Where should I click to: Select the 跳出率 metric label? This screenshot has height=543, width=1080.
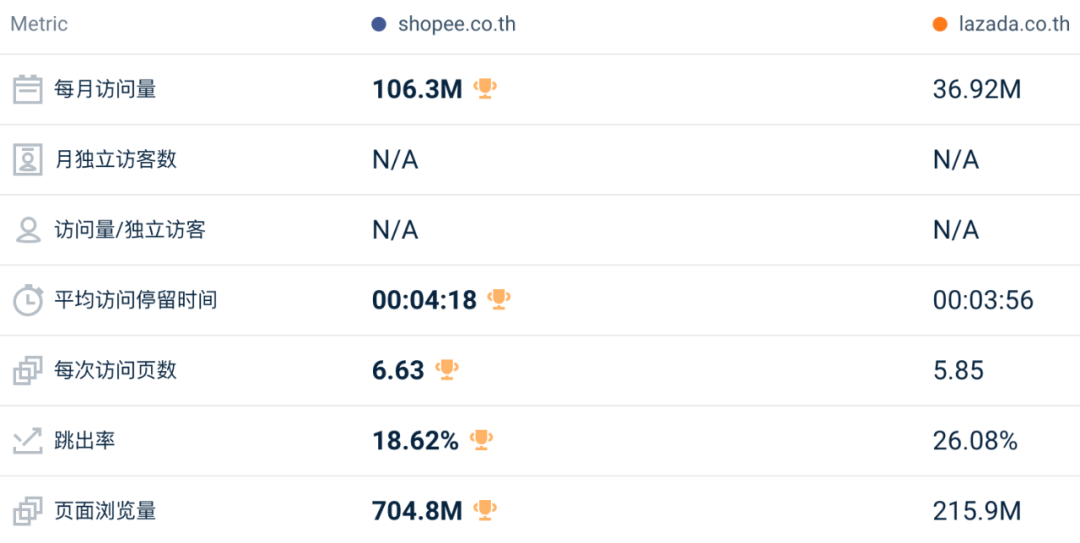tap(85, 440)
